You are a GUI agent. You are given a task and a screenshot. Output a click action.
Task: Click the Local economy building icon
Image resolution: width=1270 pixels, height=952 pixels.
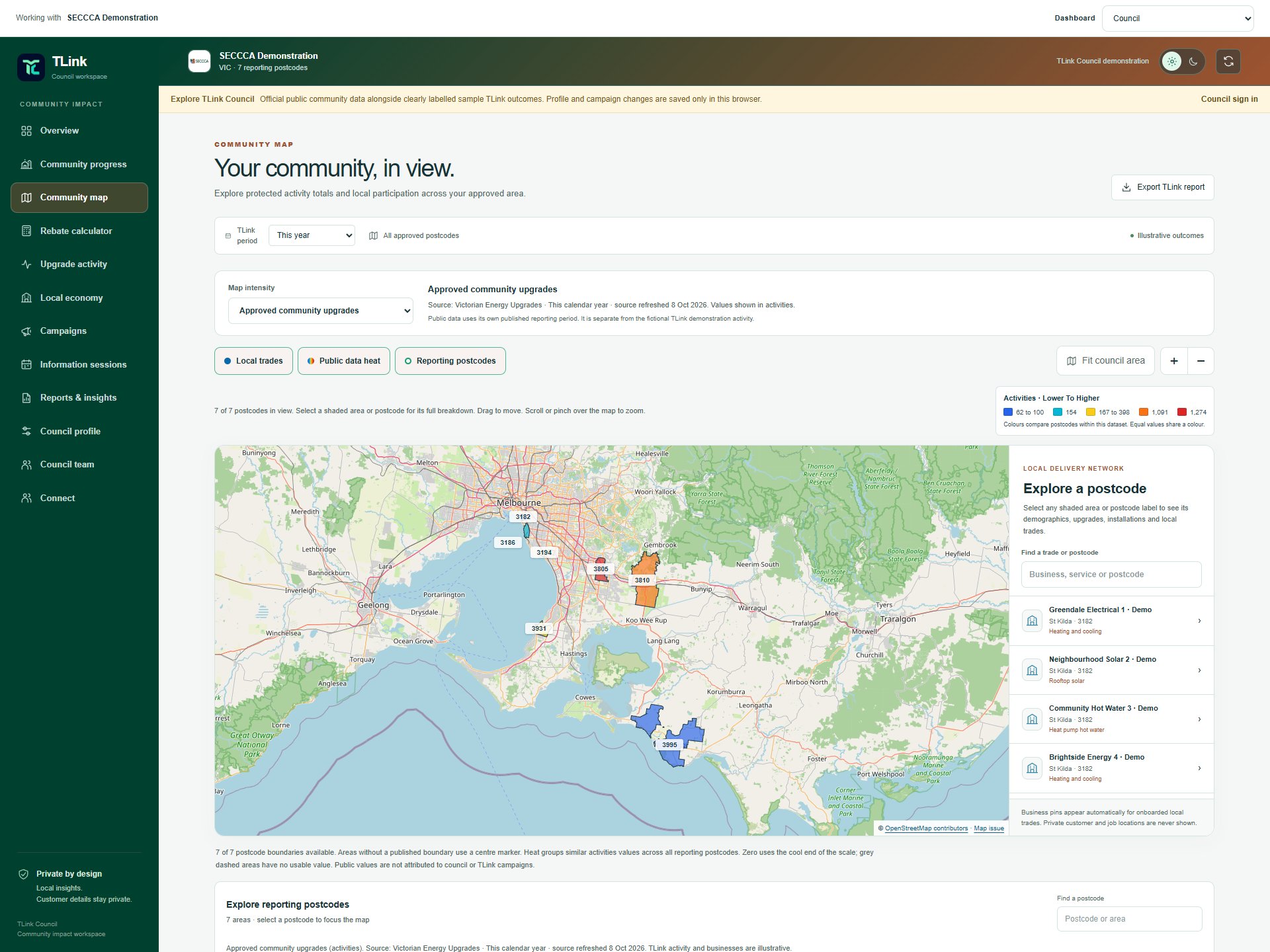26,297
